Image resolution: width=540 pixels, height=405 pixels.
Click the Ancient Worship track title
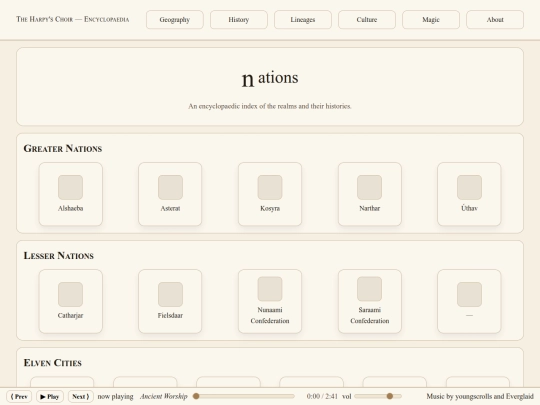click(x=164, y=396)
